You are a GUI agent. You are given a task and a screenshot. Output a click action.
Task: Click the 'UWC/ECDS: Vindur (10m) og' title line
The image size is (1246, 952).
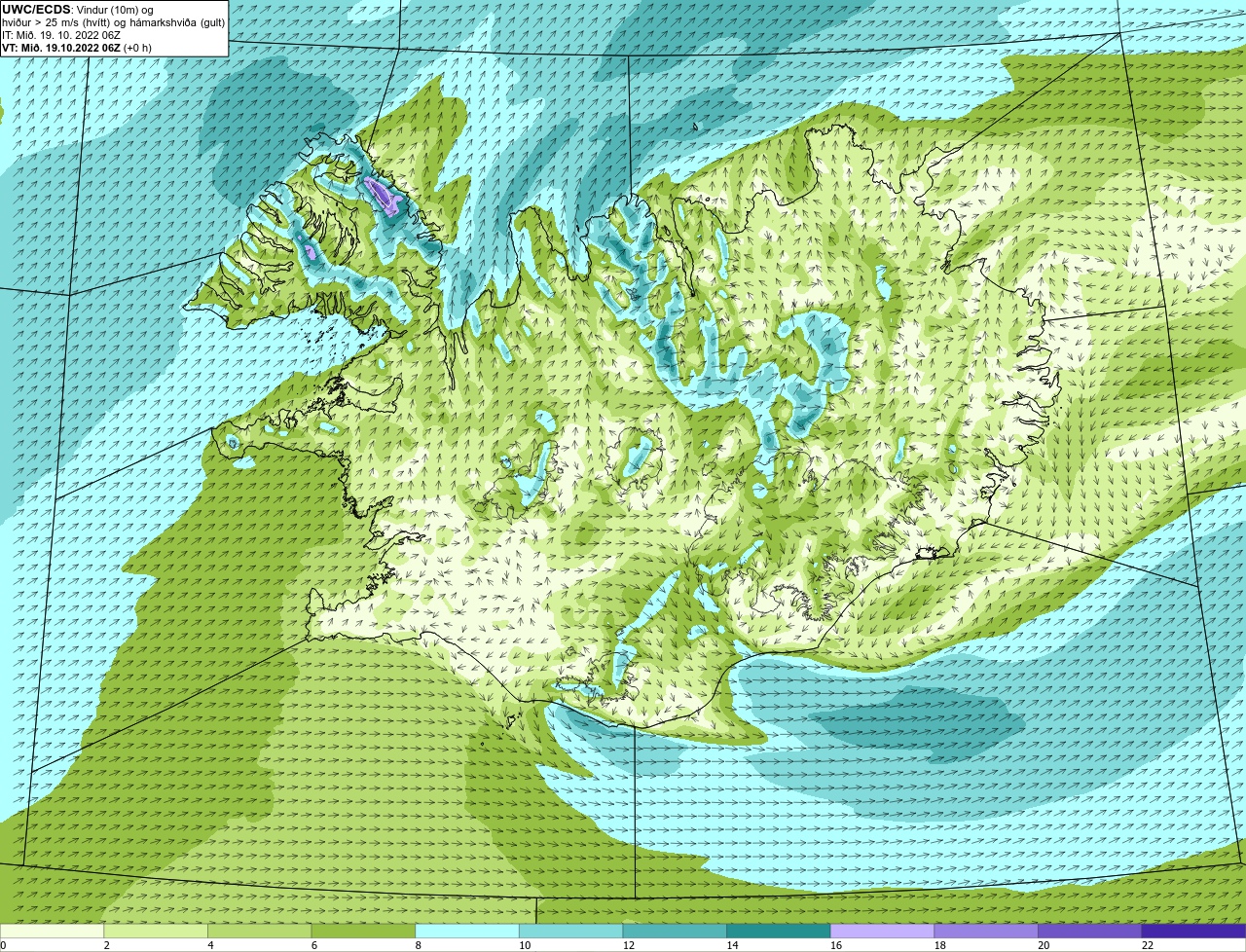point(78,10)
